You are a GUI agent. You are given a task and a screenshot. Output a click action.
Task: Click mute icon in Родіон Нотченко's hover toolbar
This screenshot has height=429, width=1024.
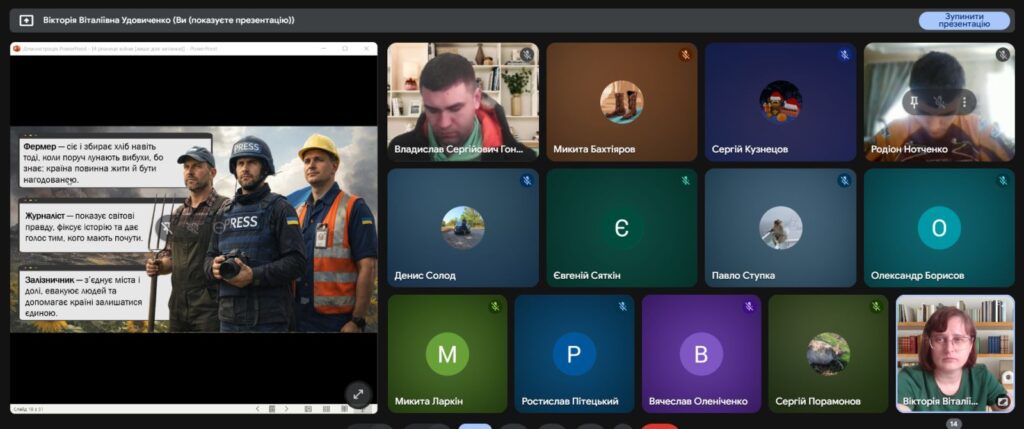940,102
